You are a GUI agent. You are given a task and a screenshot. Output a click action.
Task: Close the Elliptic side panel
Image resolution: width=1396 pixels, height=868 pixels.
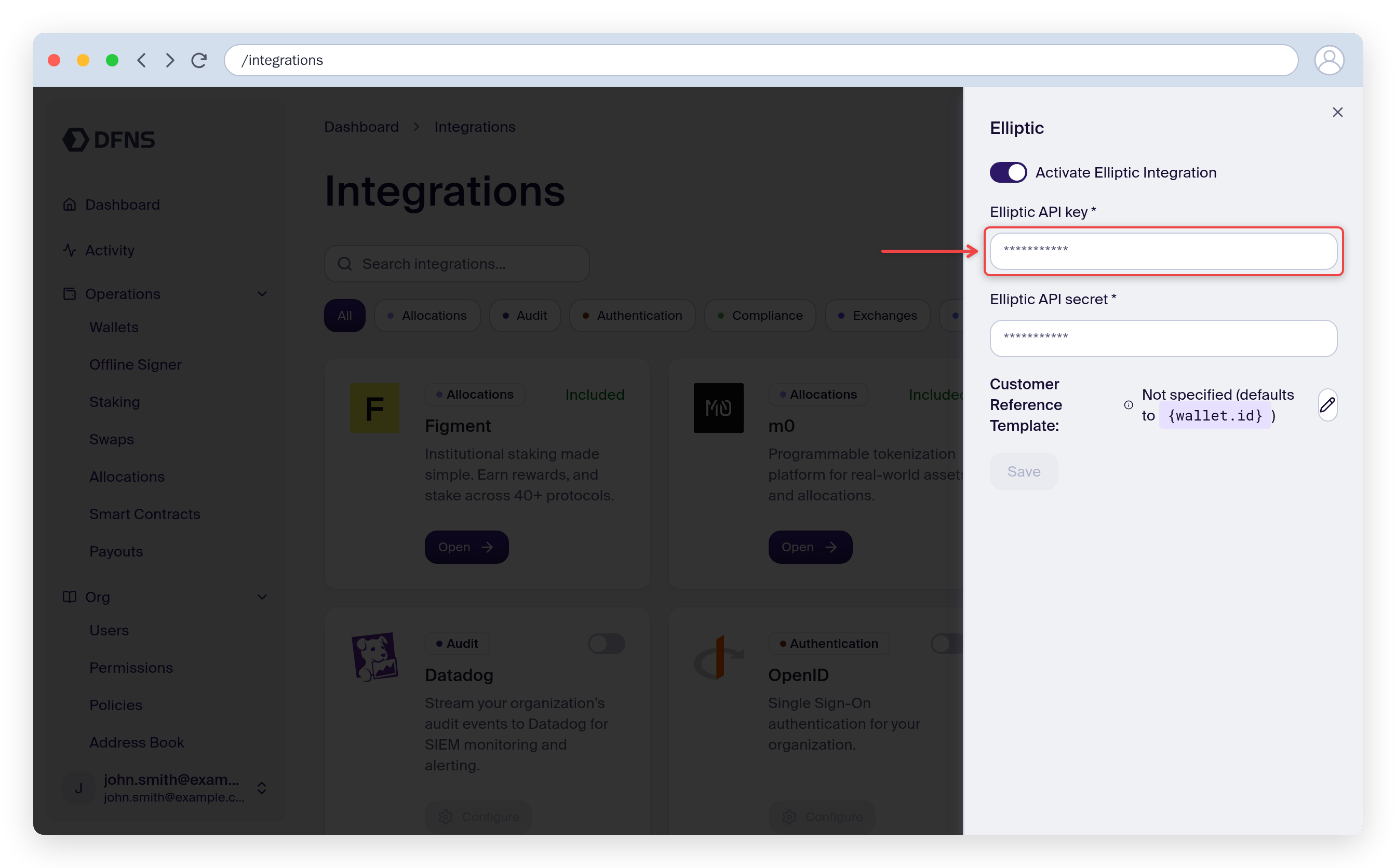coord(1337,112)
